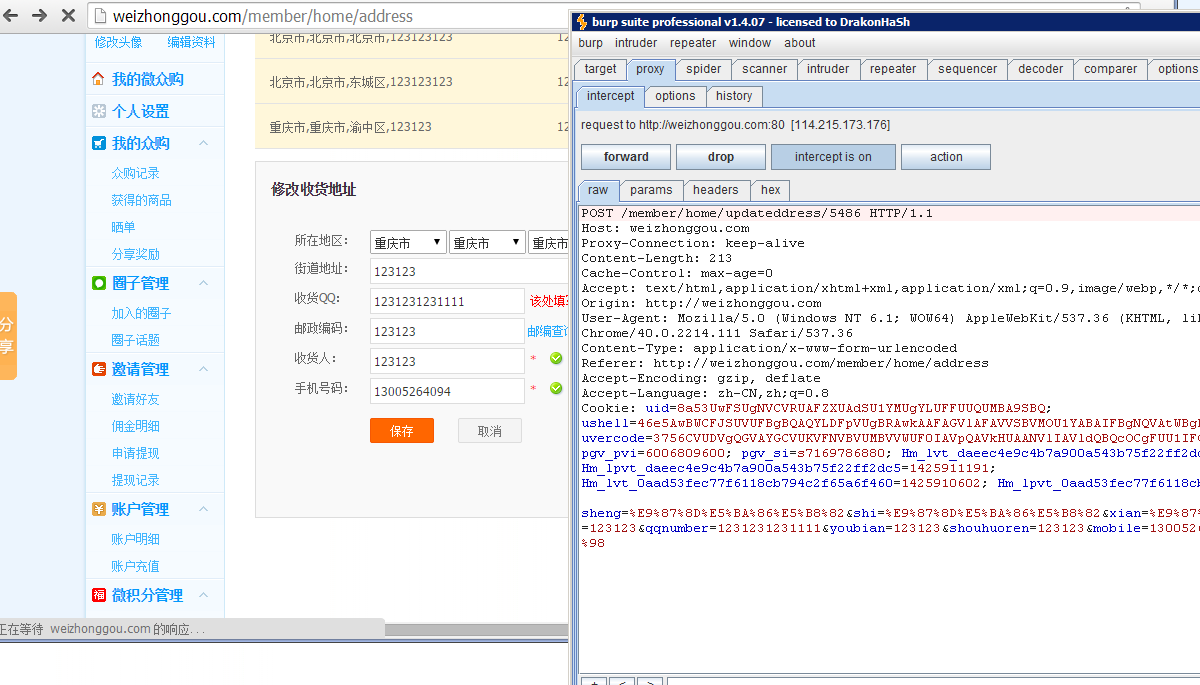Open 编辑资料 link
This screenshot has width=1200, height=685.
(191, 42)
